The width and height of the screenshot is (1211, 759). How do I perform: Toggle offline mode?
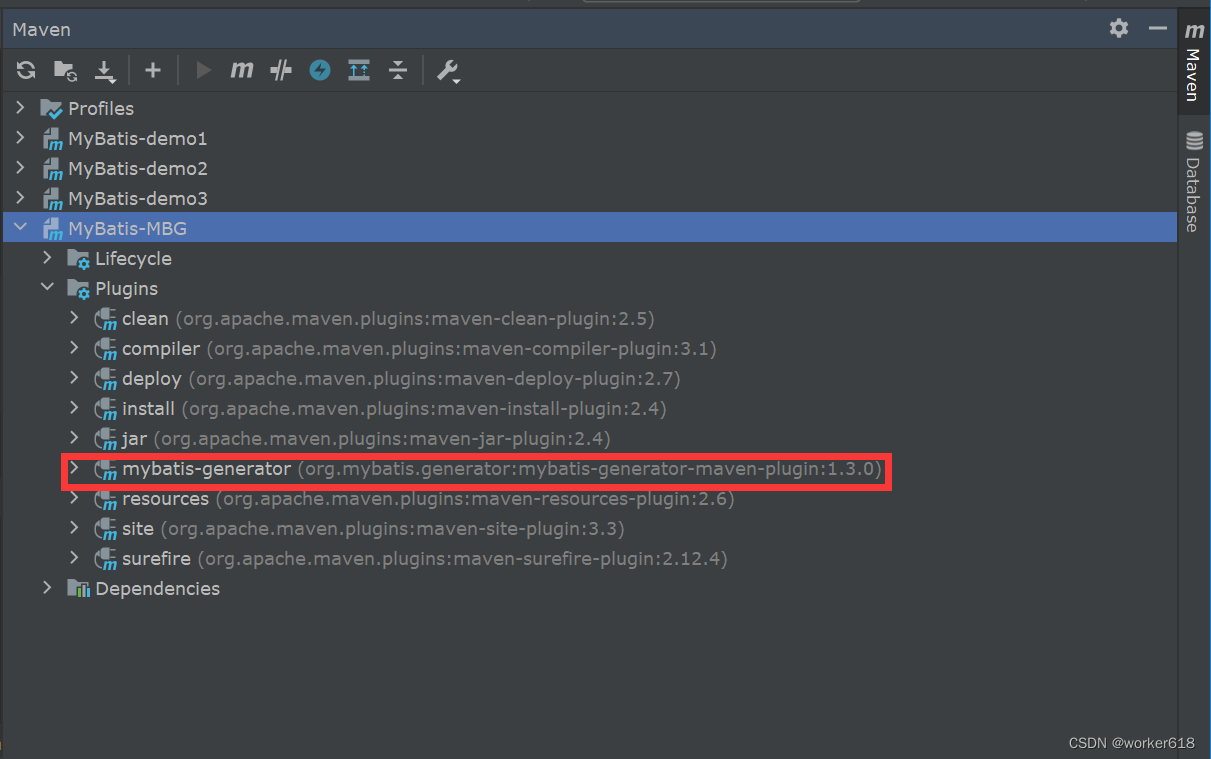(281, 70)
